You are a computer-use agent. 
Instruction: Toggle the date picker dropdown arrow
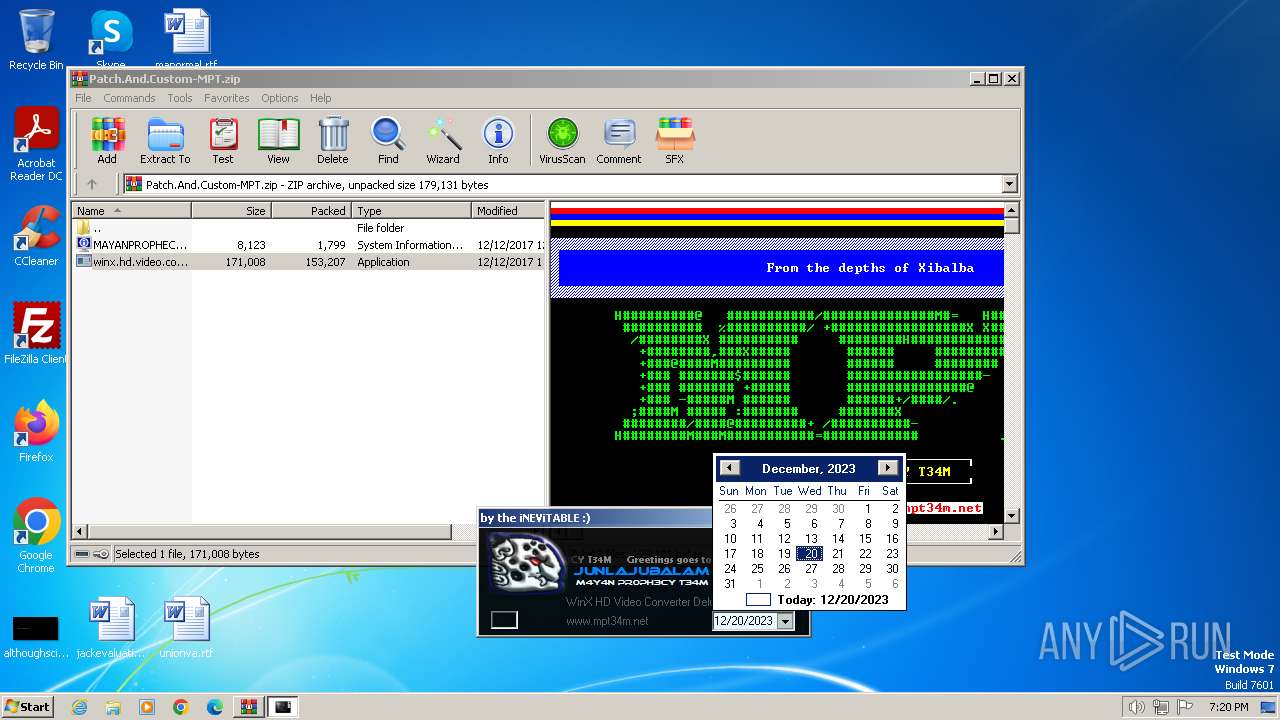click(x=785, y=621)
